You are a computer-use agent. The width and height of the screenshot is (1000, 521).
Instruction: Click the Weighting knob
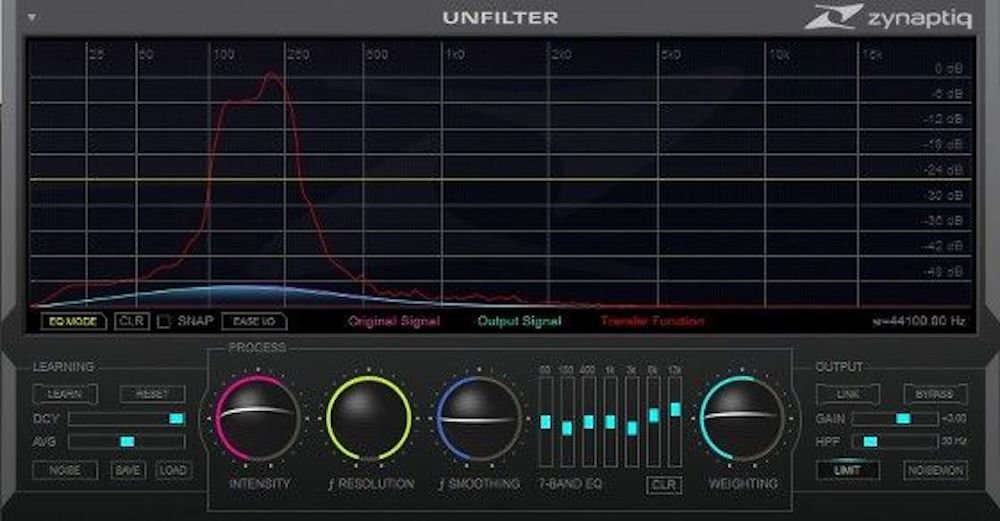[743, 418]
